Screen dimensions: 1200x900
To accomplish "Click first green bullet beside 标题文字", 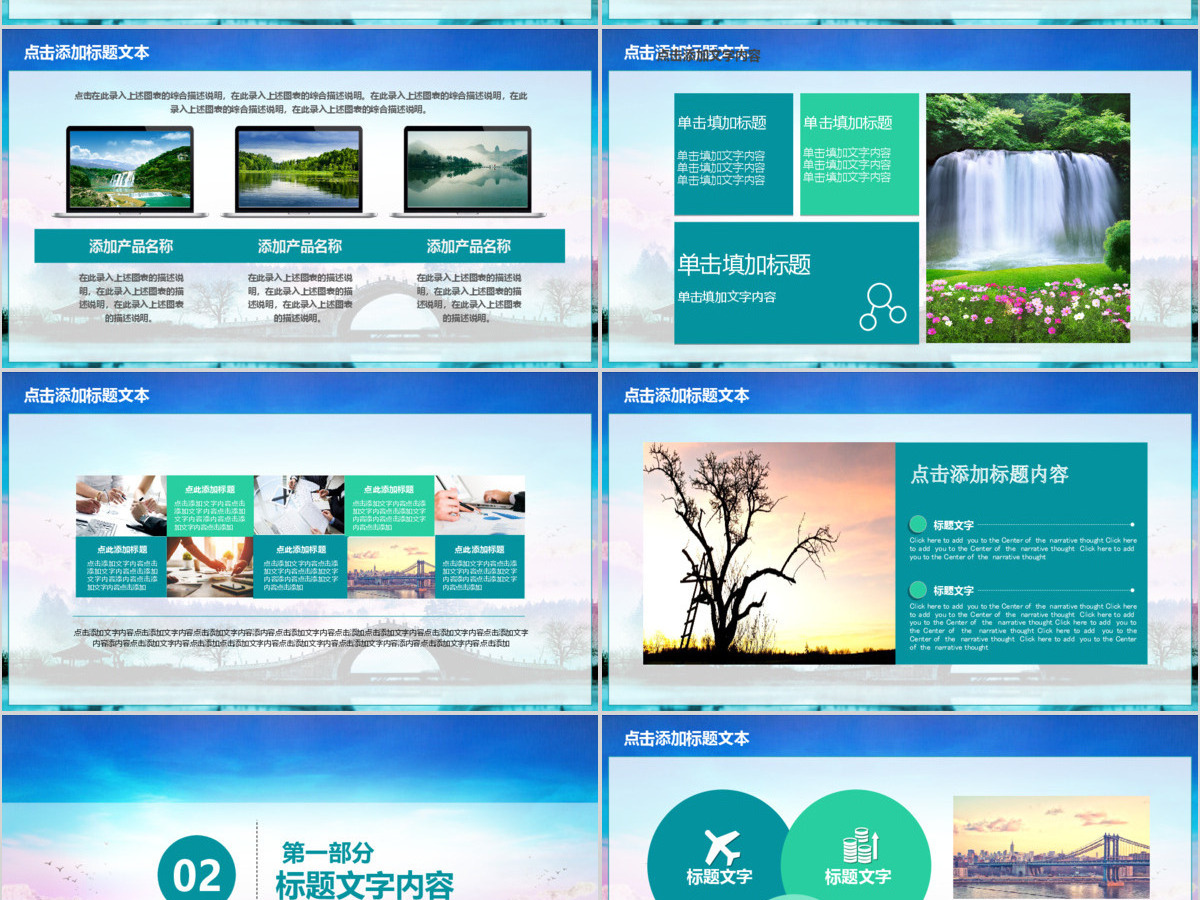I will (x=917, y=524).
